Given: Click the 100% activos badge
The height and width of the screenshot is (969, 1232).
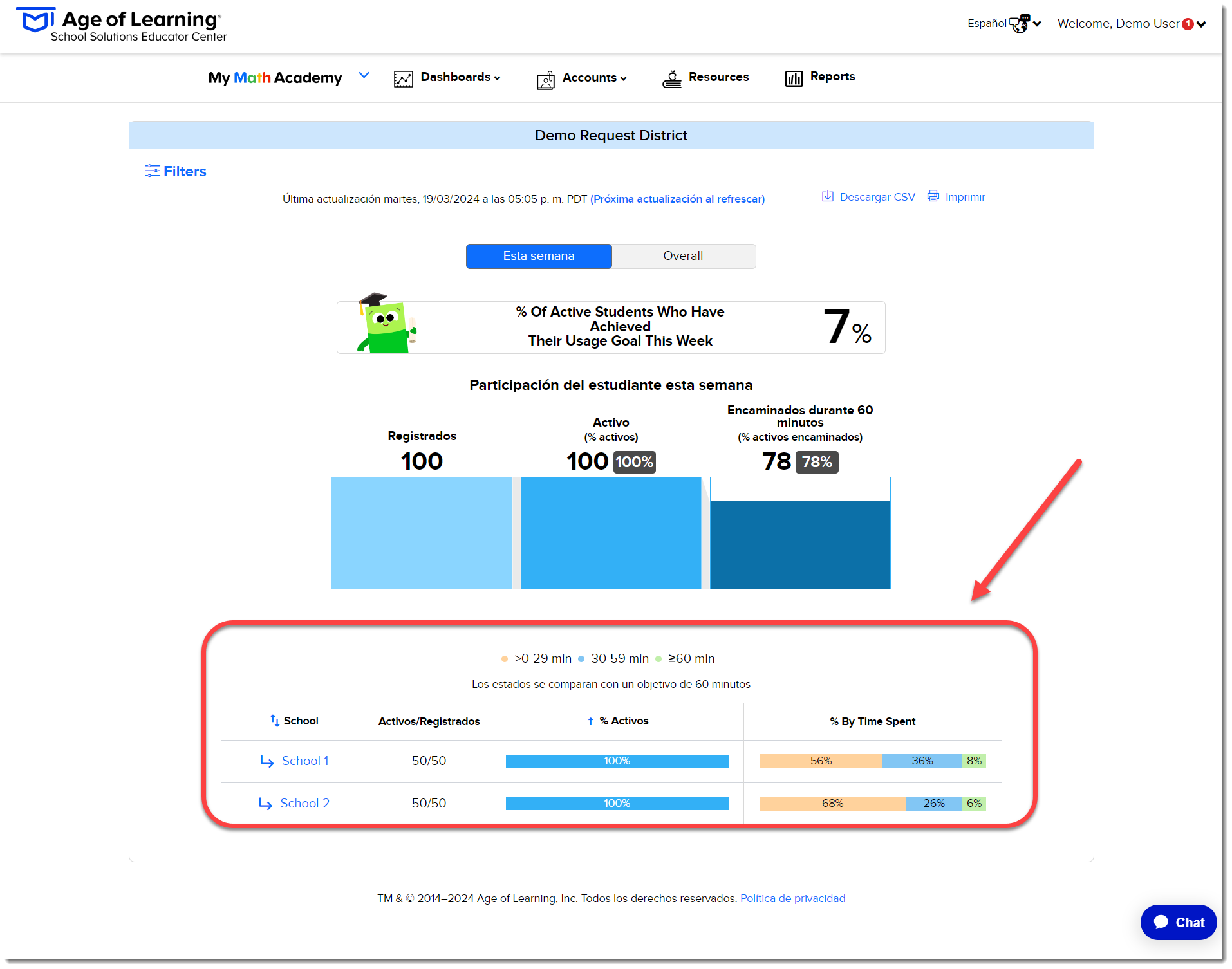Looking at the screenshot, I should click(x=634, y=462).
